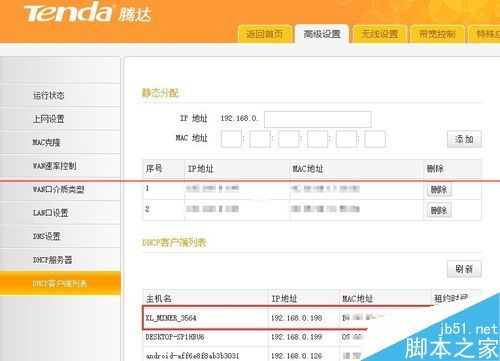This screenshot has height=361, width=500.
Task: Click the 添加 button
Action: (x=464, y=139)
